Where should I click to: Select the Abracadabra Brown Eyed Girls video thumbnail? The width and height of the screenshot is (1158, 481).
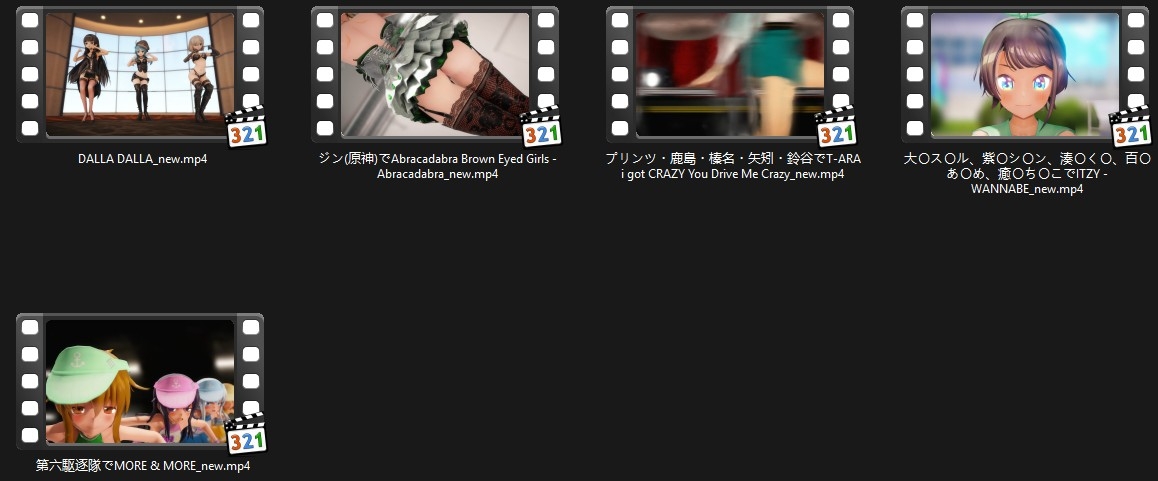pos(435,75)
